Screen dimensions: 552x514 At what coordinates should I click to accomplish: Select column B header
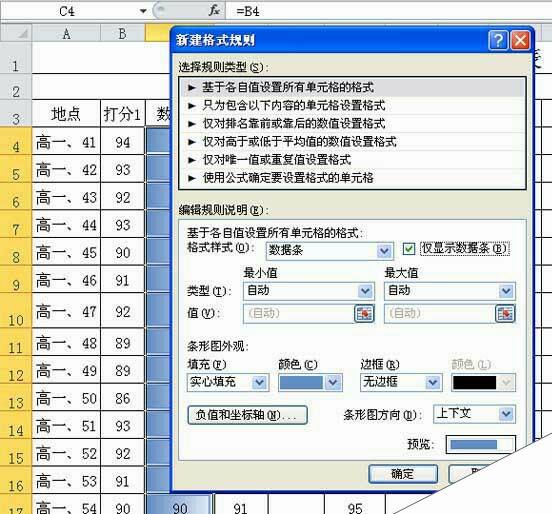pyautogui.click(x=123, y=33)
